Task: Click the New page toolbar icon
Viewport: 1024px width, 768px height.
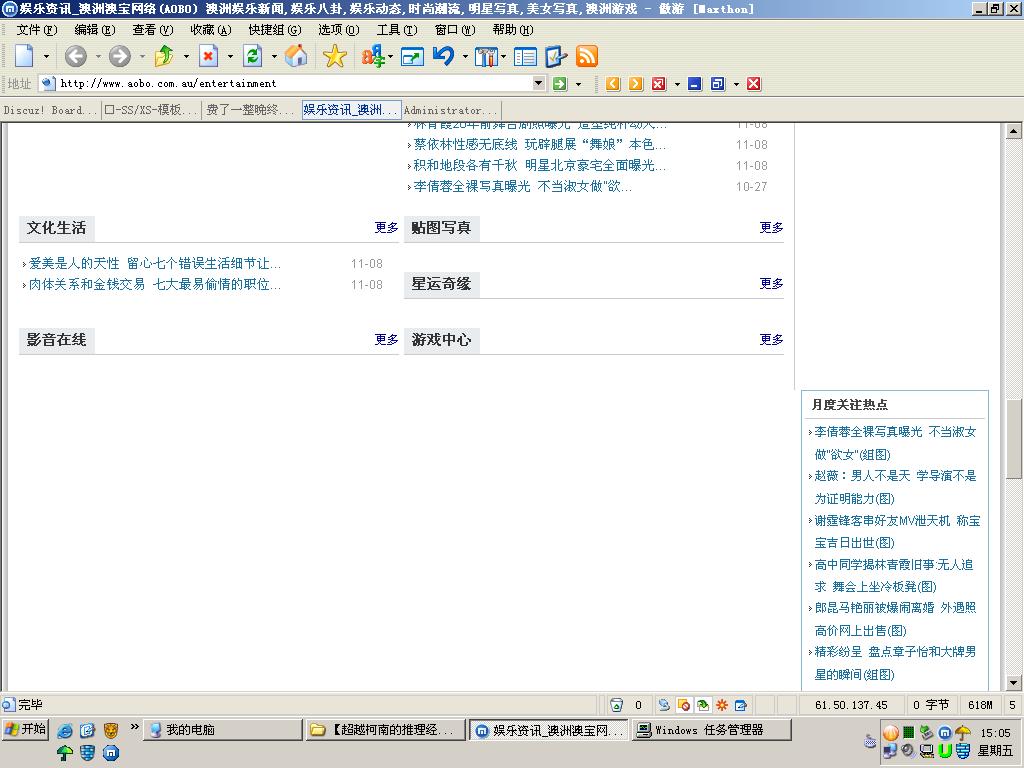Action: tap(24, 56)
